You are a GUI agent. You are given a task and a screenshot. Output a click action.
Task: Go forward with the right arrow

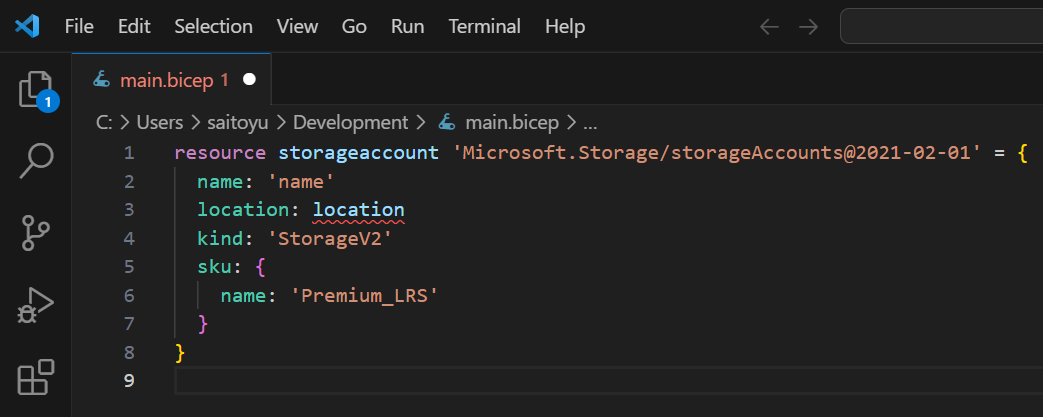(808, 26)
